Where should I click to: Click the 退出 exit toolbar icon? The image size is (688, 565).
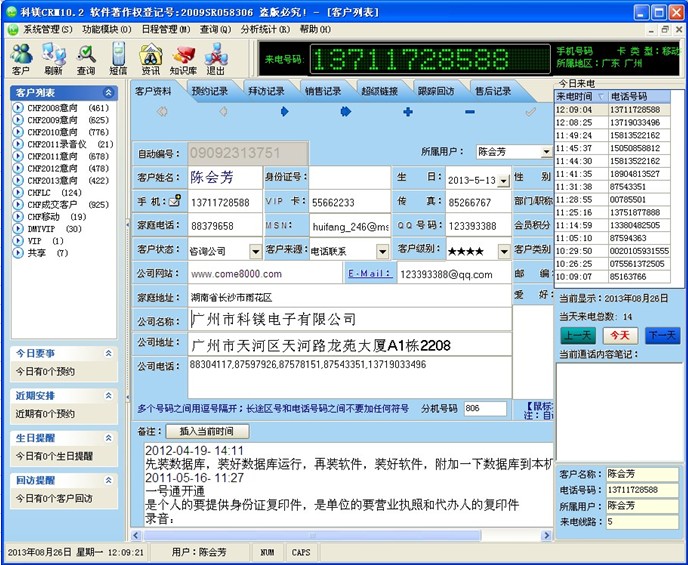point(215,58)
